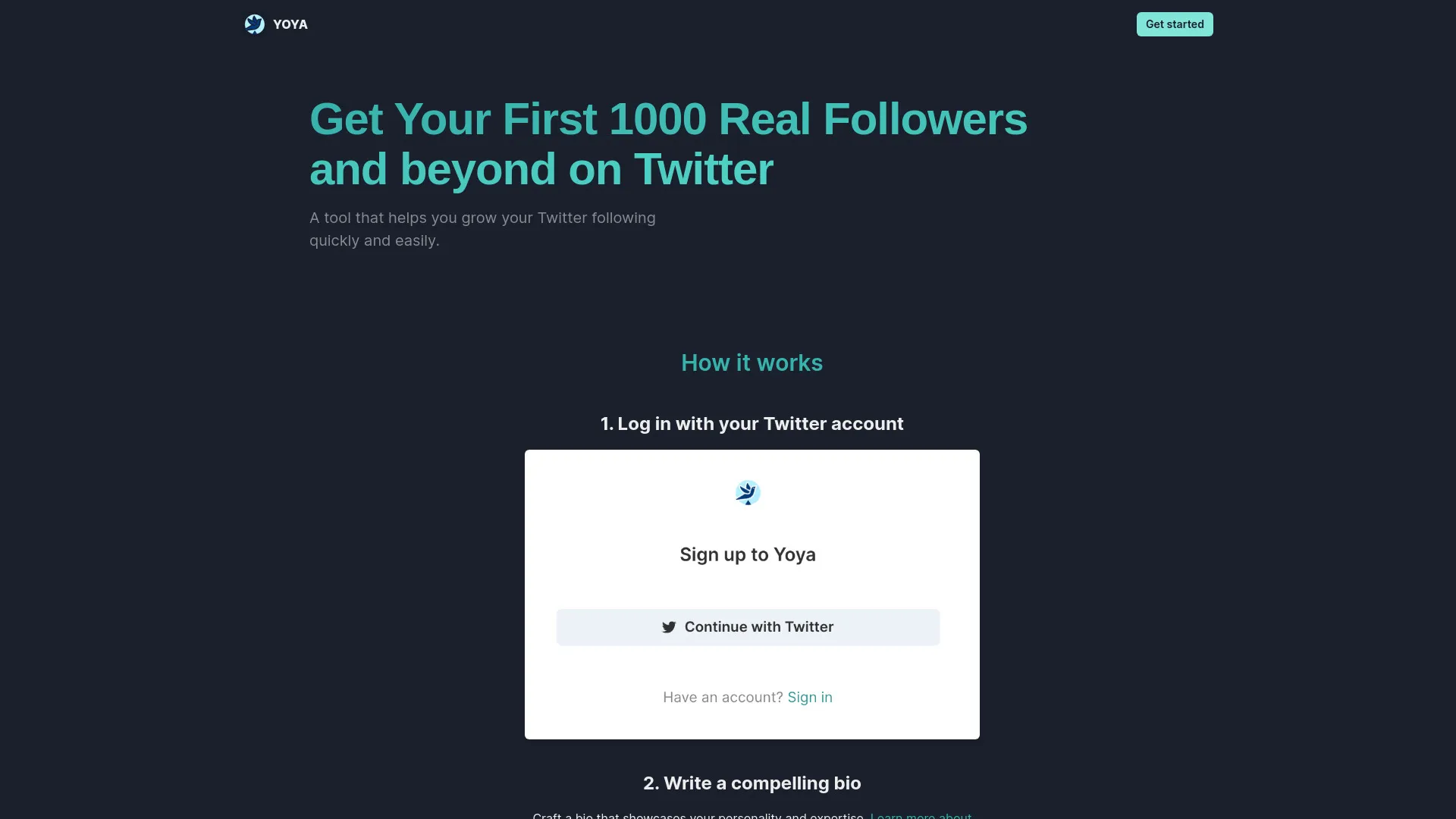
Task: Click the subtitle about growing your Twitter following
Action: (x=482, y=229)
